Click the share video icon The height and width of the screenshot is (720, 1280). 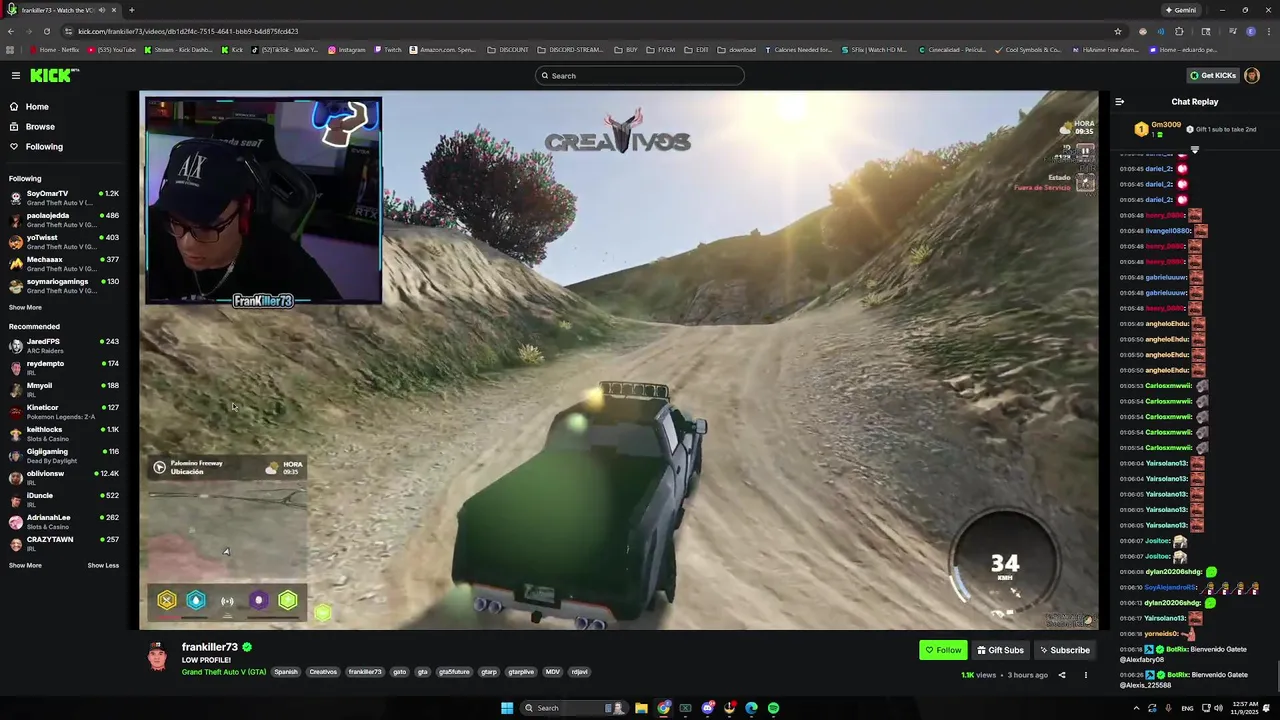tap(1062, 675)
